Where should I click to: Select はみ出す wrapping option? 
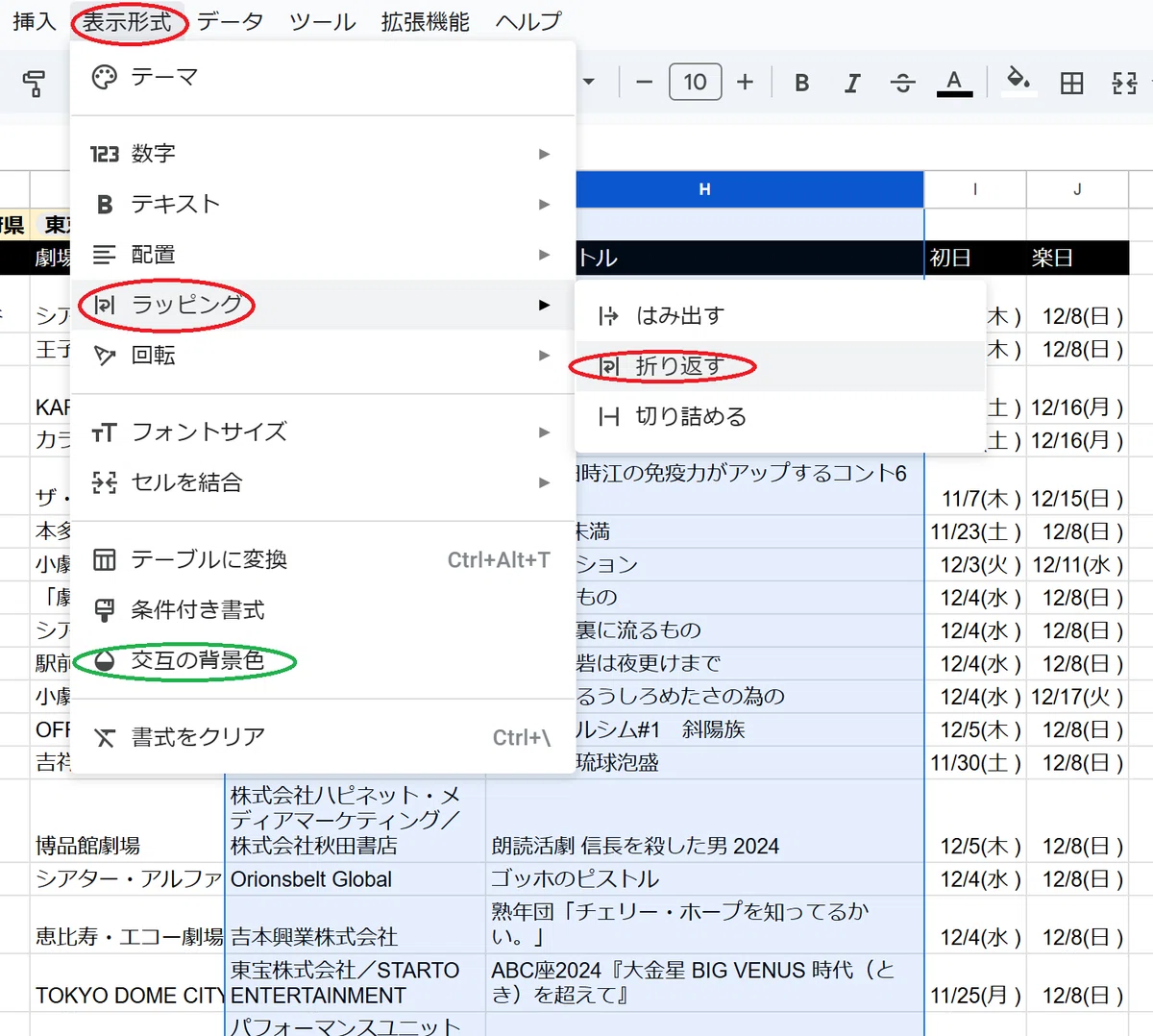click(x=780, y=315)
